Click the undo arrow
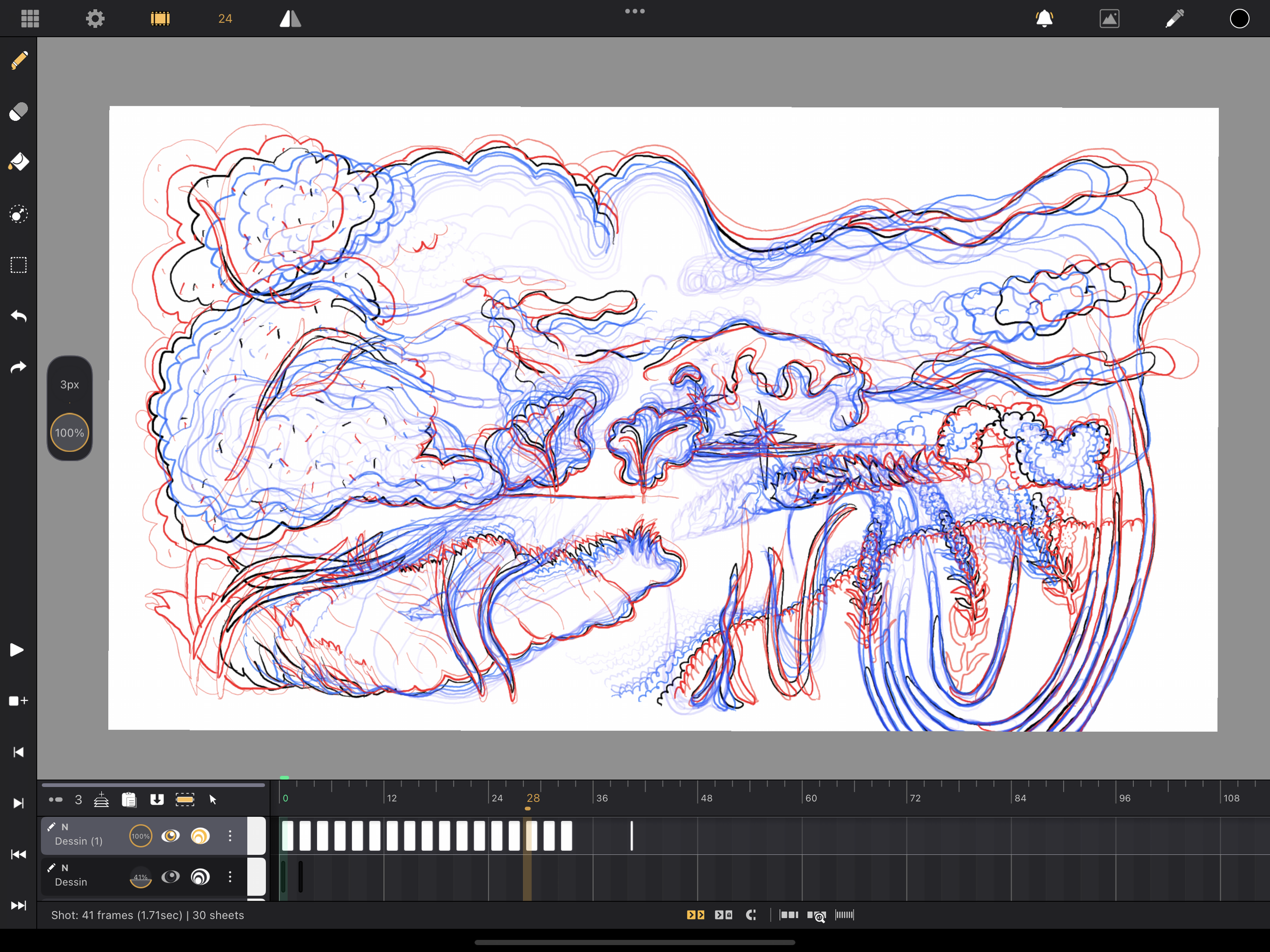Image resolution: width=1270 pixels, height=952 pixels. pos(18,316)
